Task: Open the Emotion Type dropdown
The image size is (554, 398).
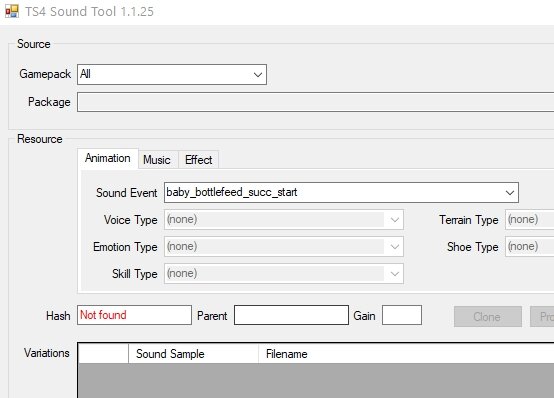Action: [284, 246]
